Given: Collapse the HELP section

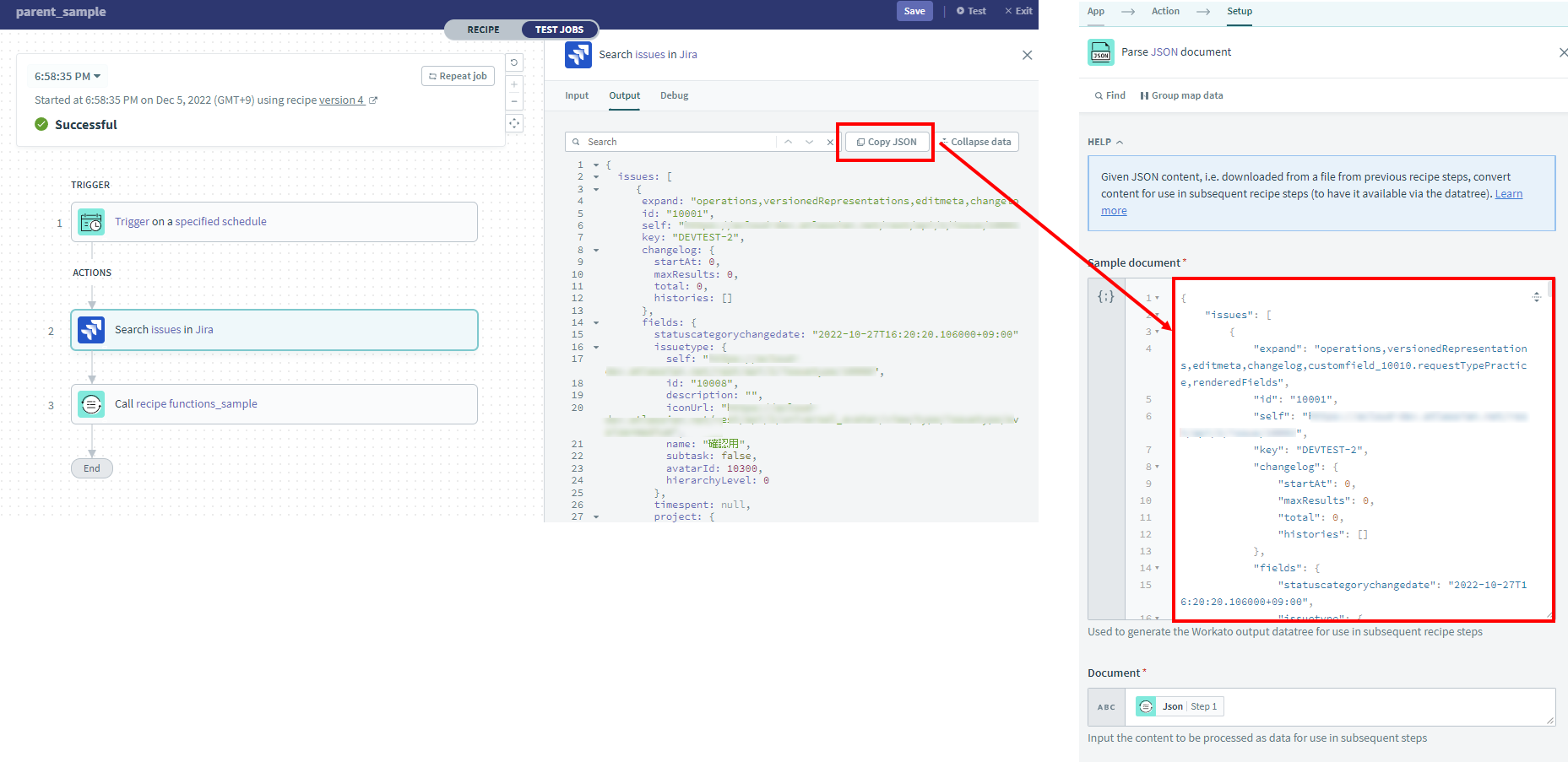Looking at the screenshot, I should (x=1105, y=142).
